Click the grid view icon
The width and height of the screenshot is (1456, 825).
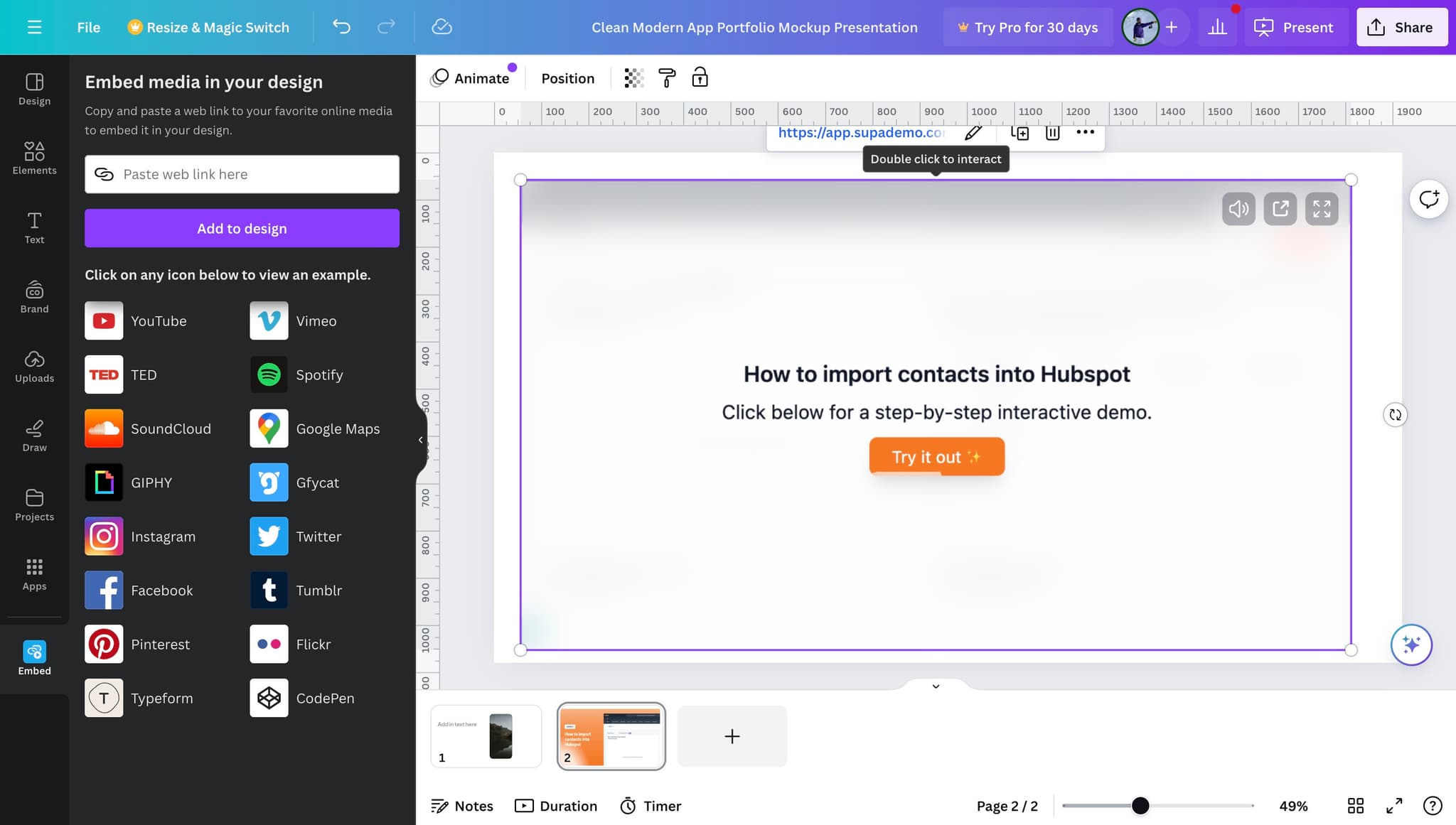pos(1355,806)
